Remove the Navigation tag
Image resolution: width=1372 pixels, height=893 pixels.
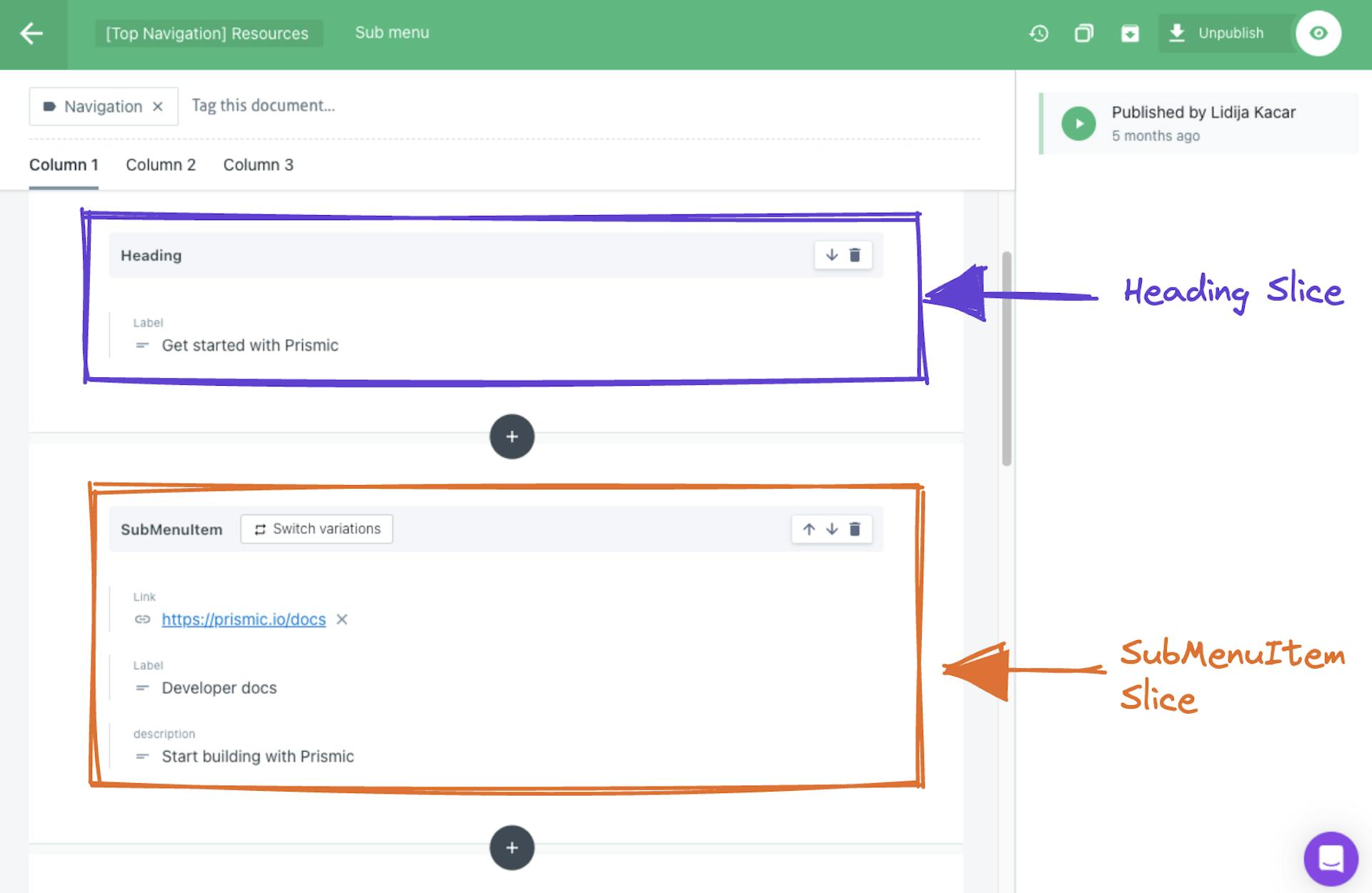[159, 106]
